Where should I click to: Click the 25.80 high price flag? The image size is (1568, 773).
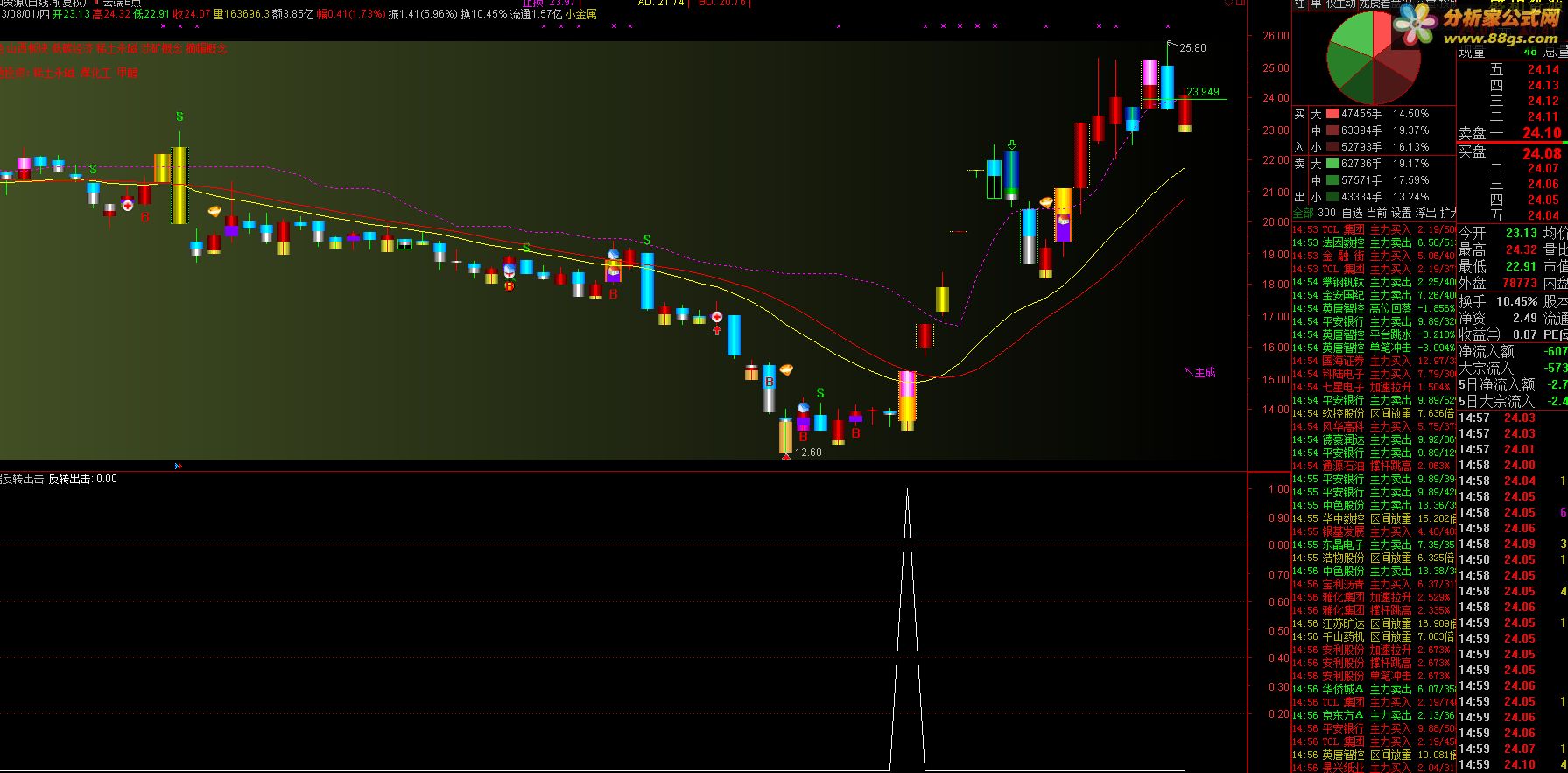1192,48
